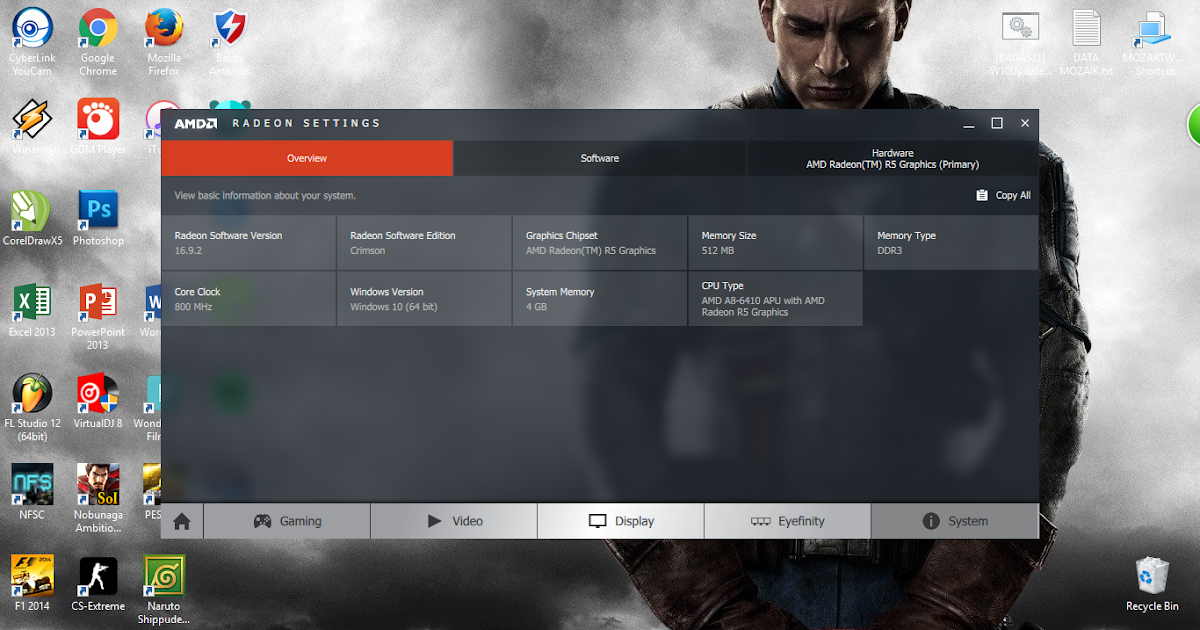Maximize the Radeon Settings window
1200x630 pixels.
(997, 123)
